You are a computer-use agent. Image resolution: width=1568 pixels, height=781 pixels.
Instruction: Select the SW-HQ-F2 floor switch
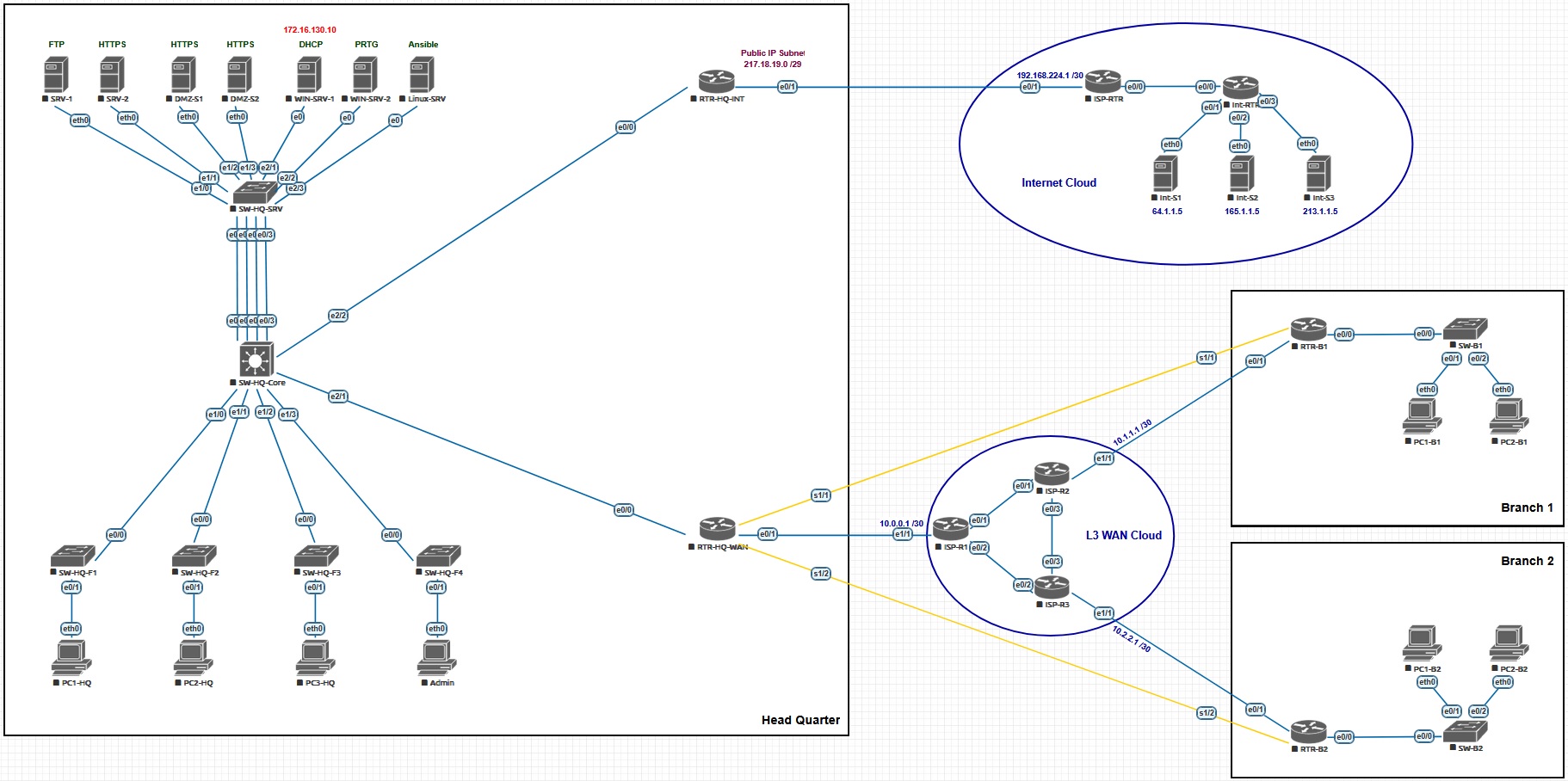point(194,556)
